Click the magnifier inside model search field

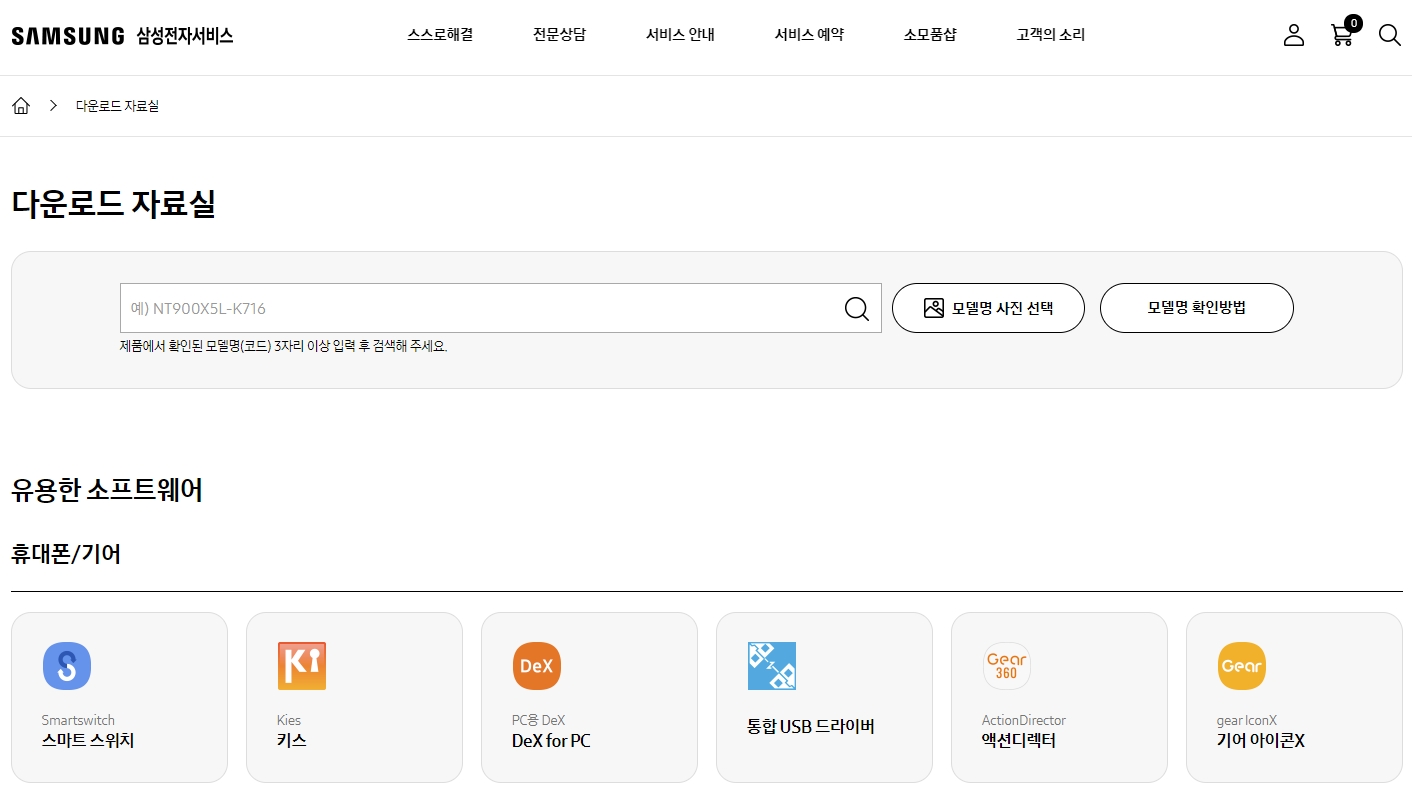[857, 308]
